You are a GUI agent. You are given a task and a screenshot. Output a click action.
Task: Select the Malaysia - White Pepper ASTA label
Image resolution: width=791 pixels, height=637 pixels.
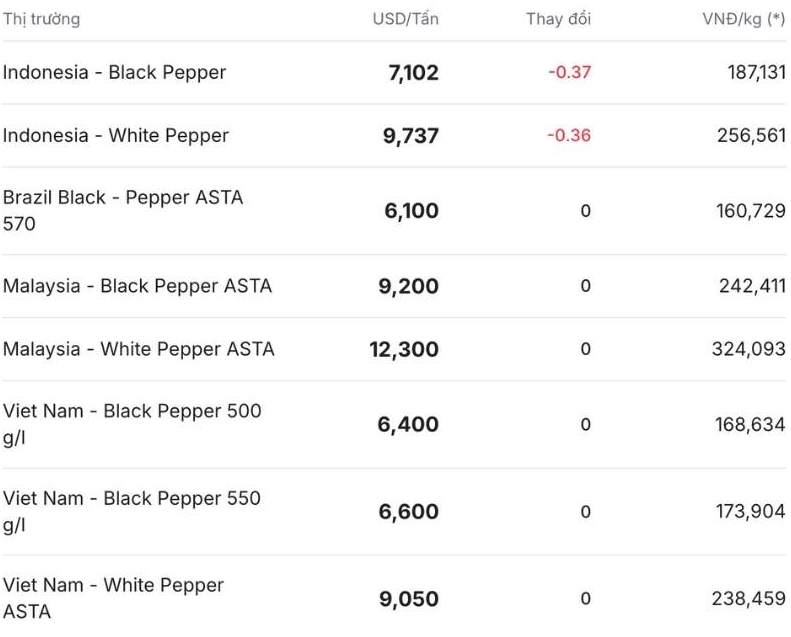coord(138,349)
